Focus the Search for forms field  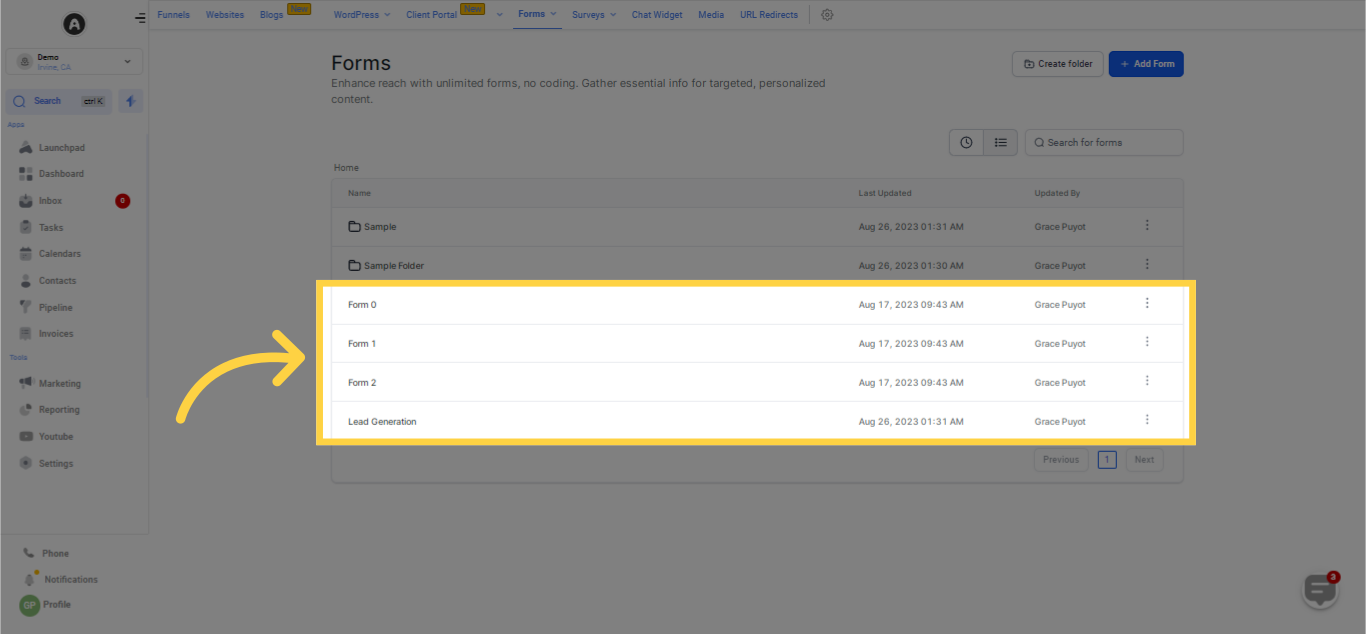click(1104, 142)
